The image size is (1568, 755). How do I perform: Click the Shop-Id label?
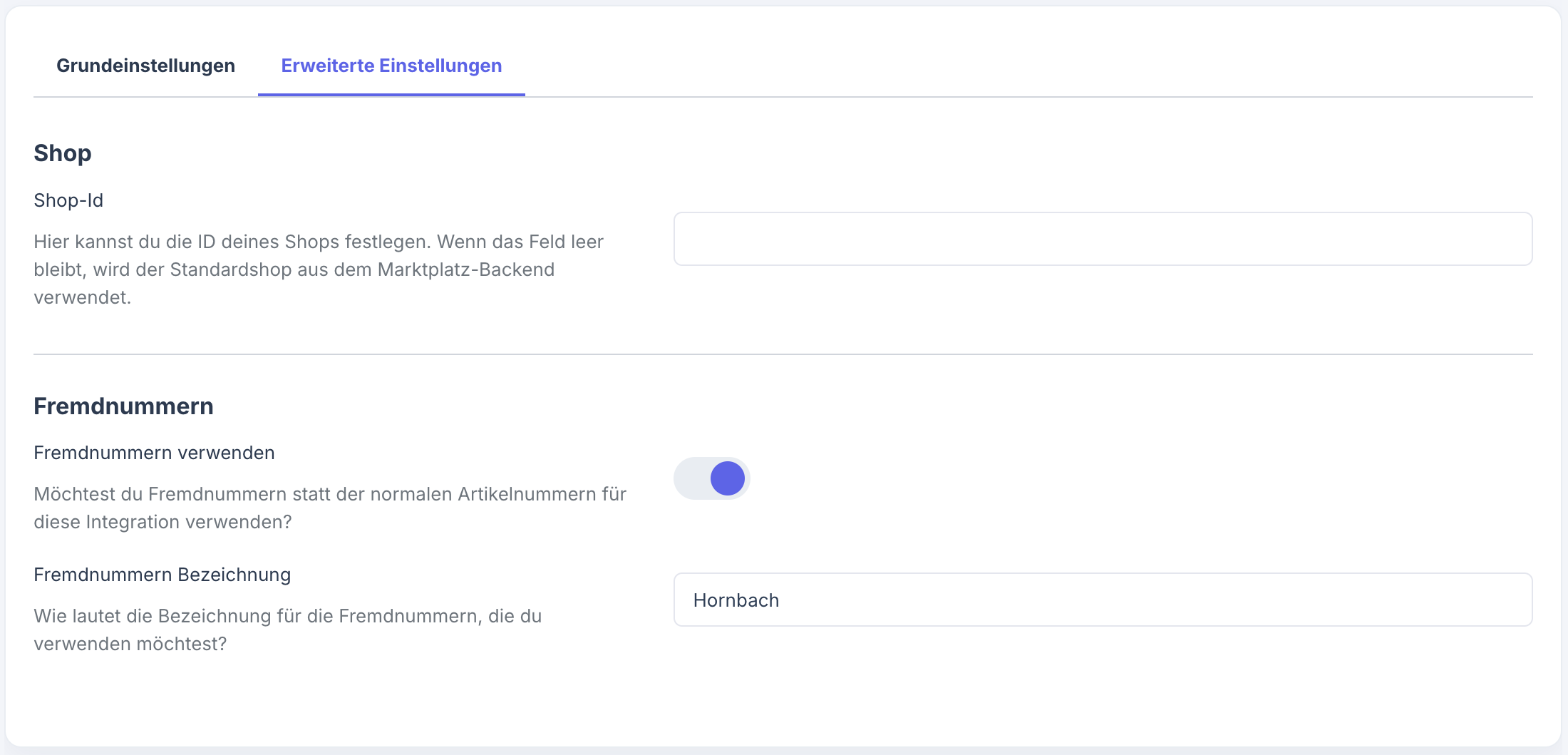pos(68,200)
